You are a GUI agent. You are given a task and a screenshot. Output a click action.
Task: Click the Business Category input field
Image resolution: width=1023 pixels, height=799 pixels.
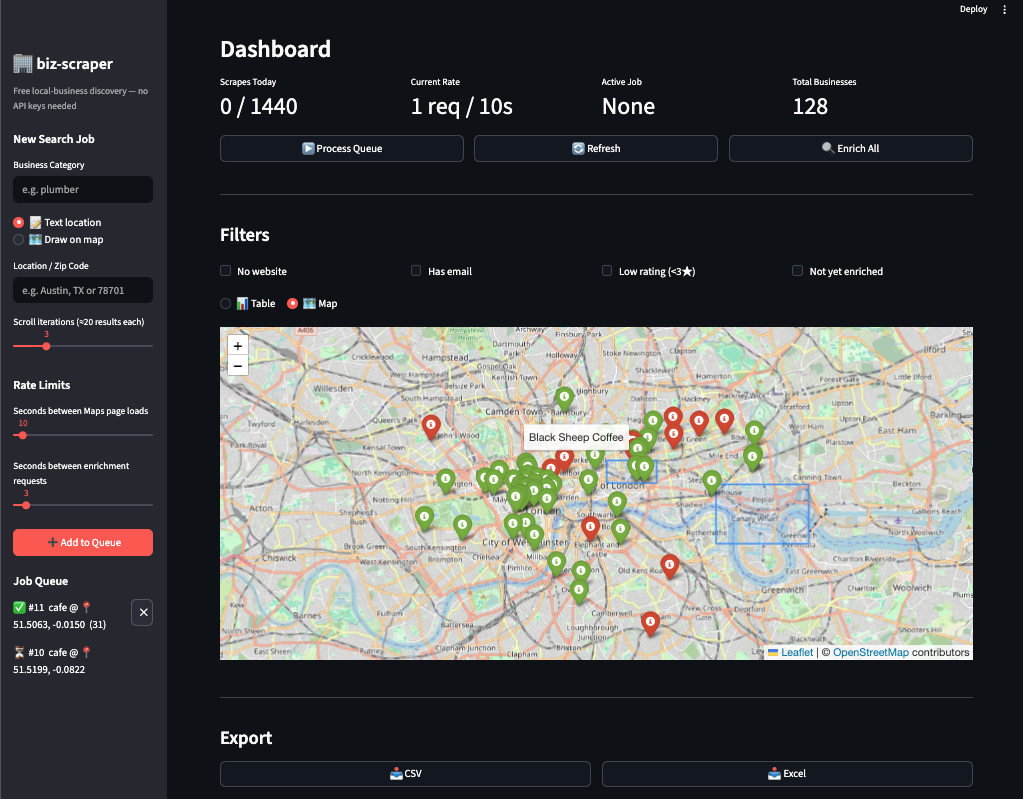click(82, 189)
